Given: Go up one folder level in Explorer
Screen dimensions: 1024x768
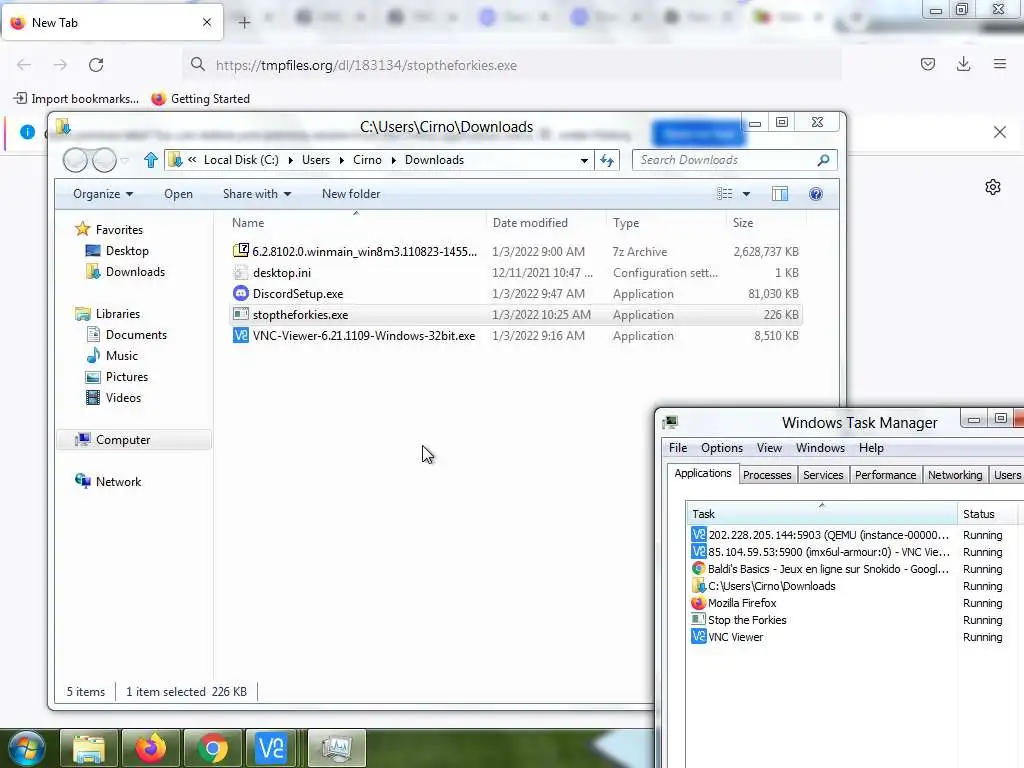Looking at the screenshot, I should 151,160.
